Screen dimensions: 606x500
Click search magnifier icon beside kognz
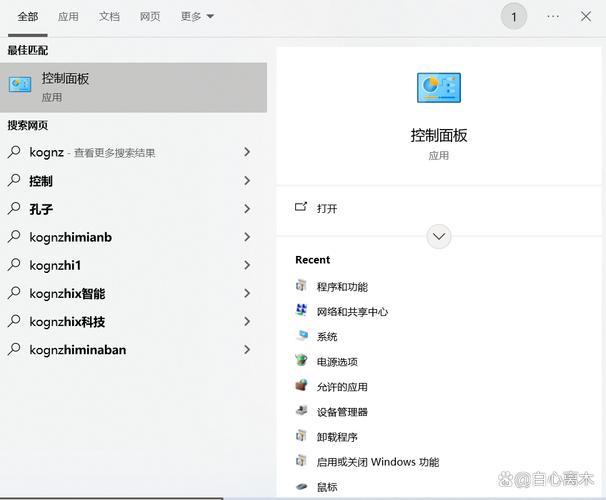click(x=14, y=152)
